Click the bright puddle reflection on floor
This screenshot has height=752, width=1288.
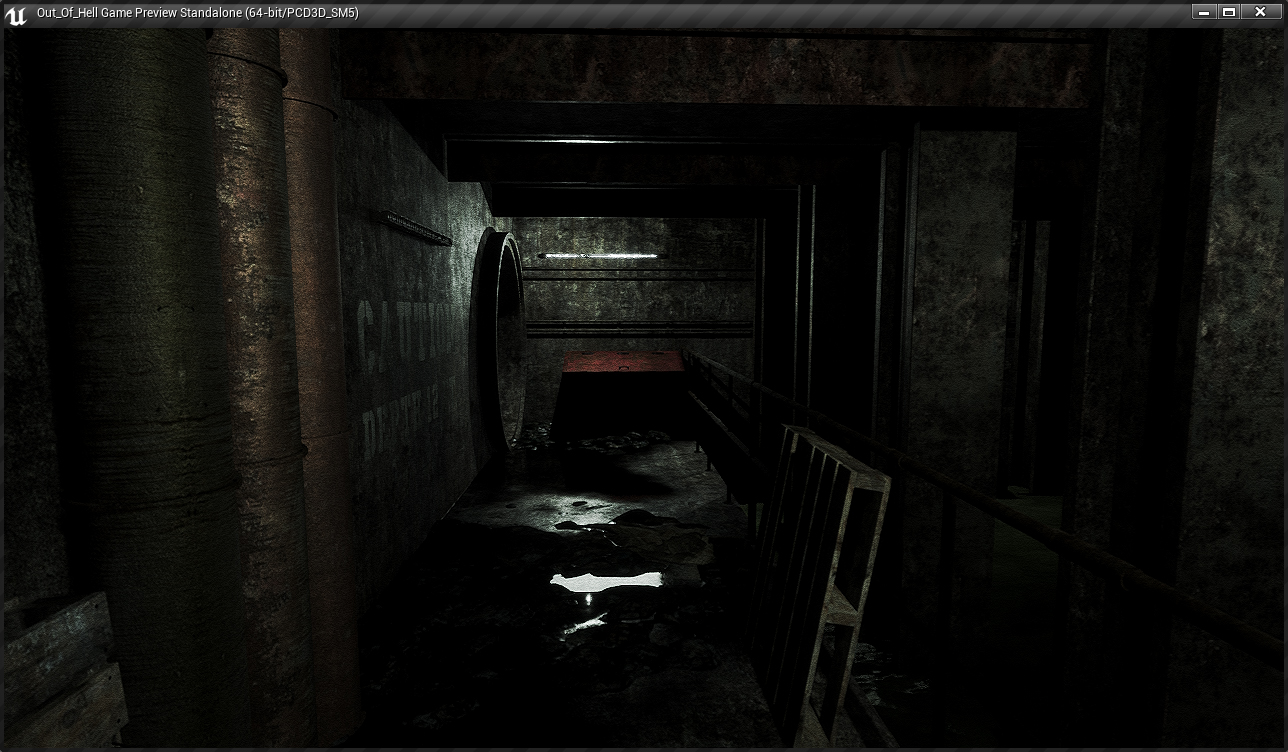pos(606,580)
